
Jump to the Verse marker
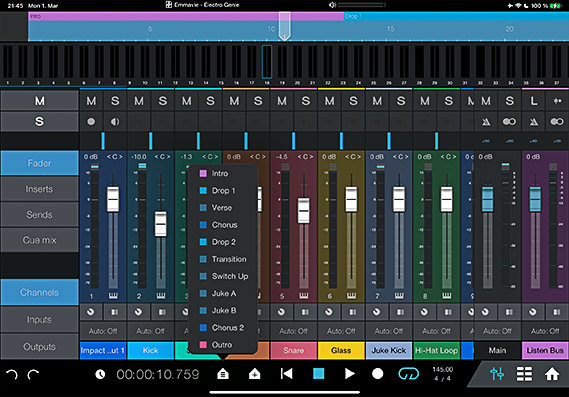[x=223, y=208]
